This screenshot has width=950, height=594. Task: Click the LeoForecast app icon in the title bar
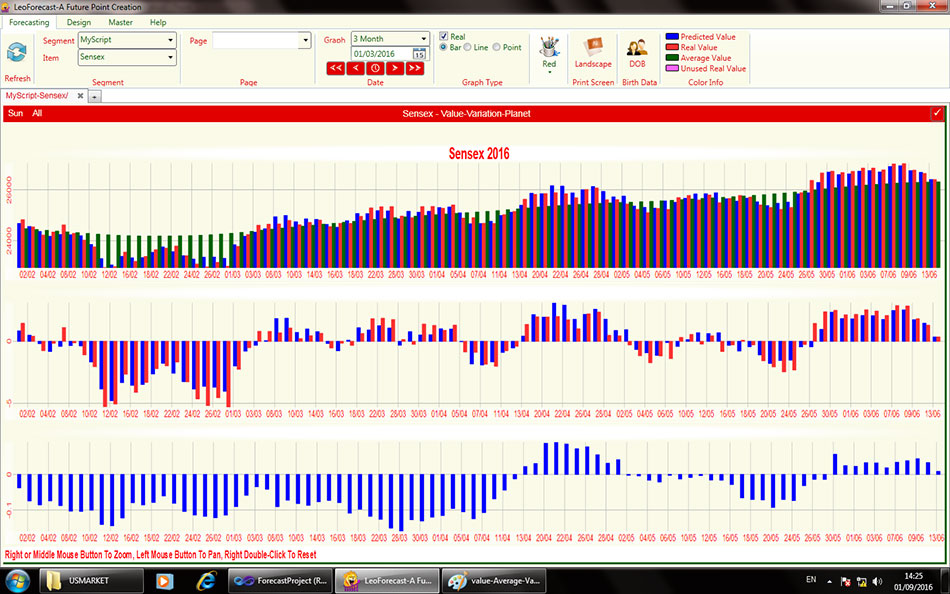click(x=7, y=7)
